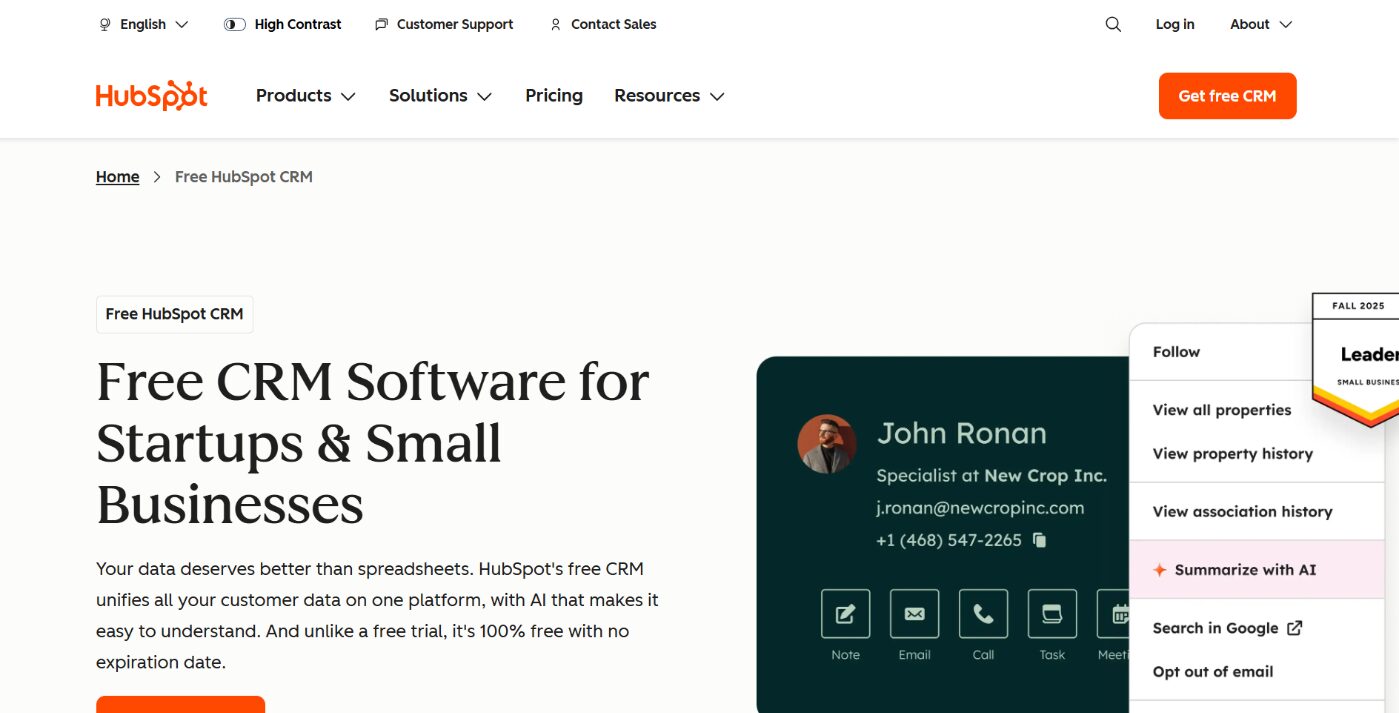The width and height of the screenshot is (1399, 713).
Task: Click John Ronan's profile photo
Action: pos(826,443)
